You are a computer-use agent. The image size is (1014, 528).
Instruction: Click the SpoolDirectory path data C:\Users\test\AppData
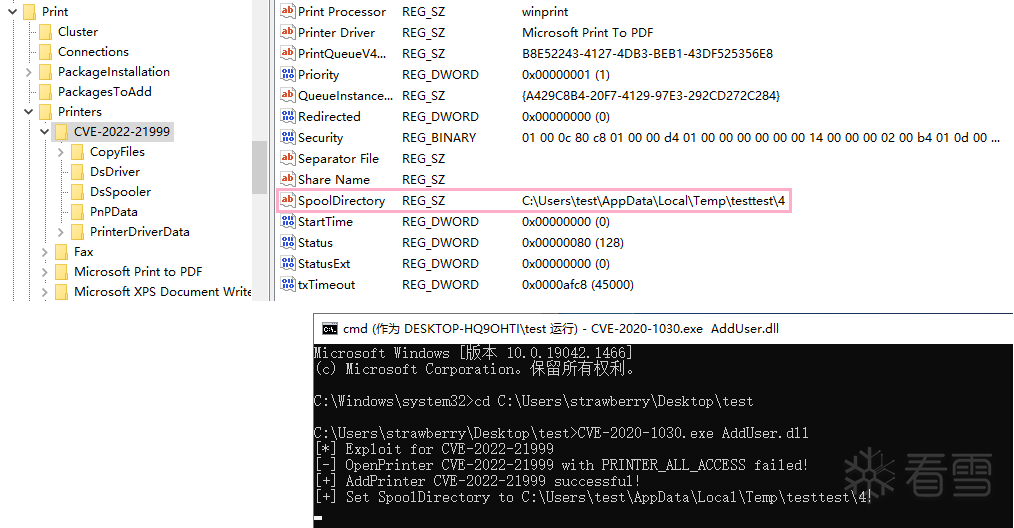[653, 201]
